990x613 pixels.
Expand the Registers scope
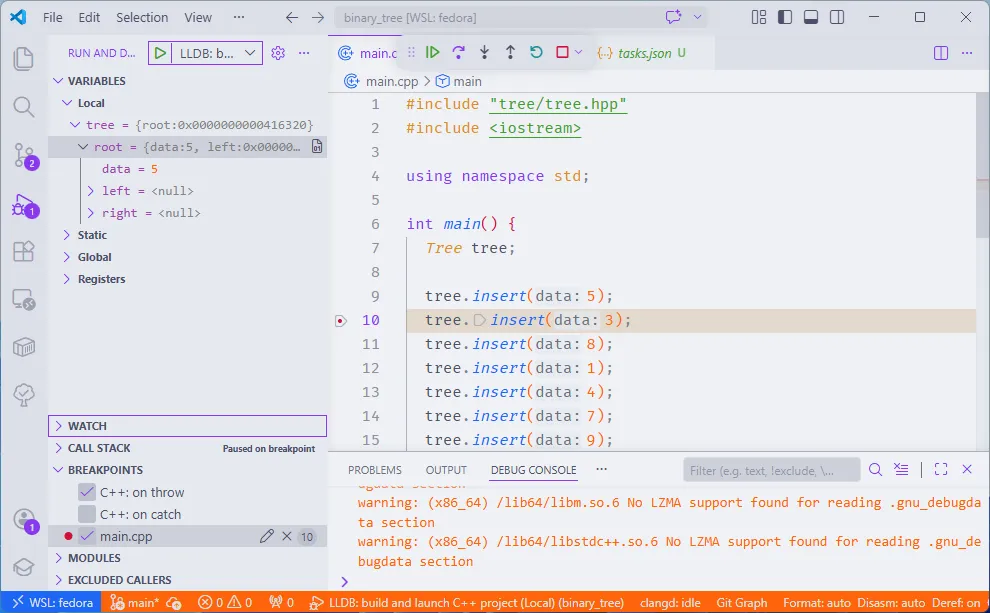click(67, 279)
